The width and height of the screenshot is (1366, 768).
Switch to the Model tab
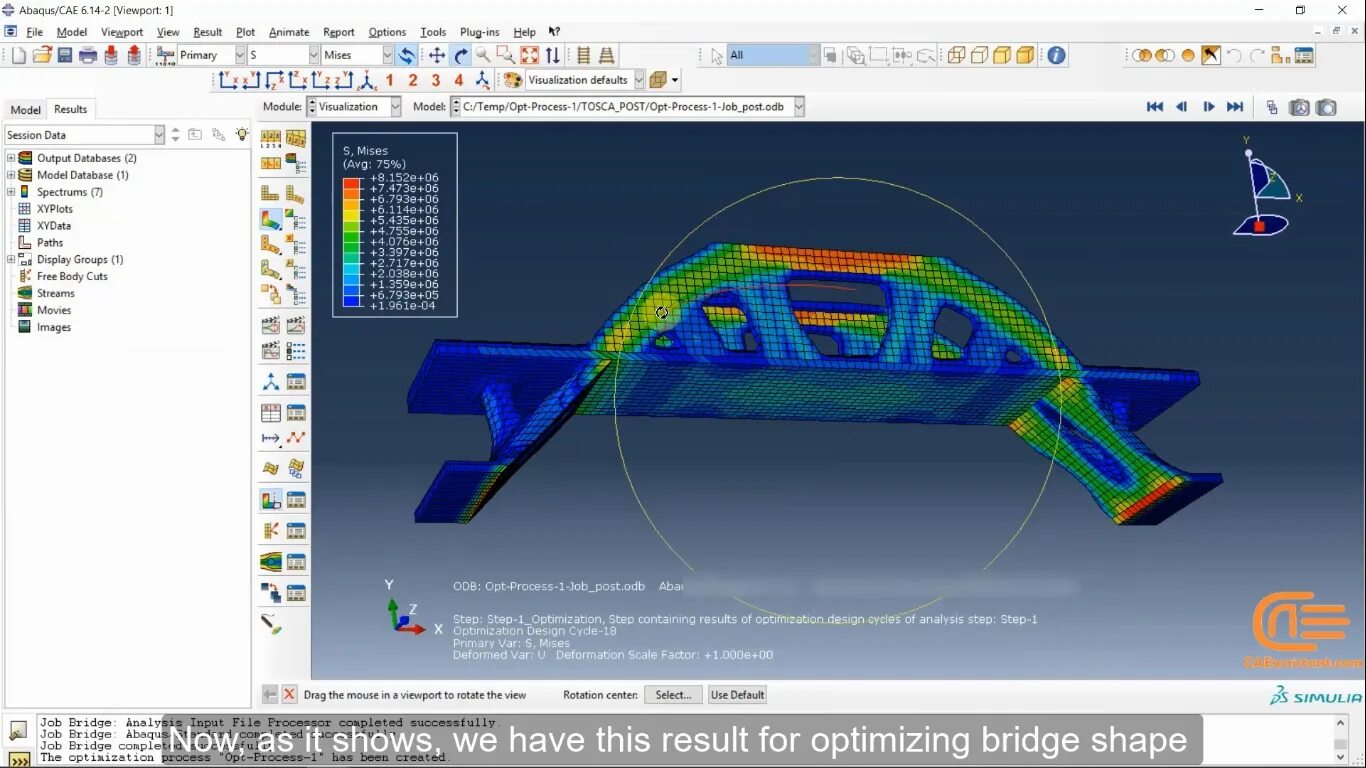pos(26,110)
